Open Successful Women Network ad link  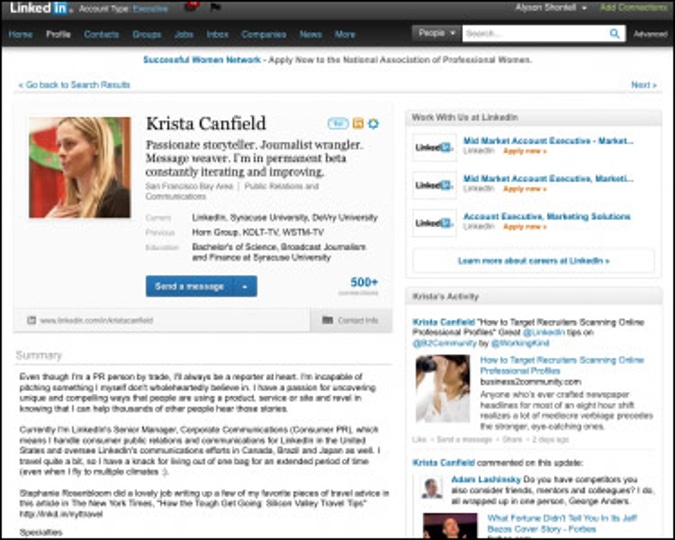point(202,59)
